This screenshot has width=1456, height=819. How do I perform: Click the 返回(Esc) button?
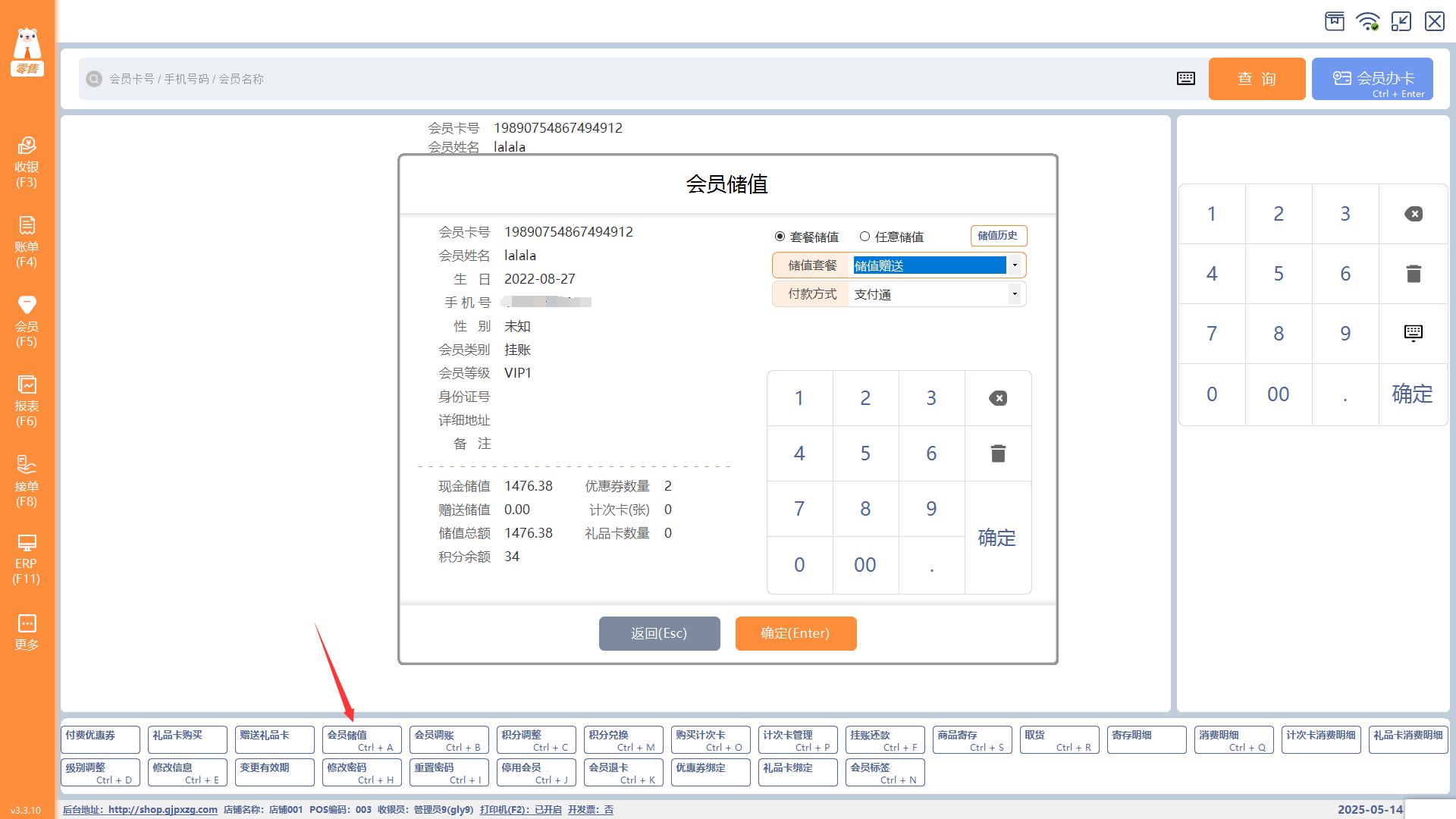coord(659,633)
